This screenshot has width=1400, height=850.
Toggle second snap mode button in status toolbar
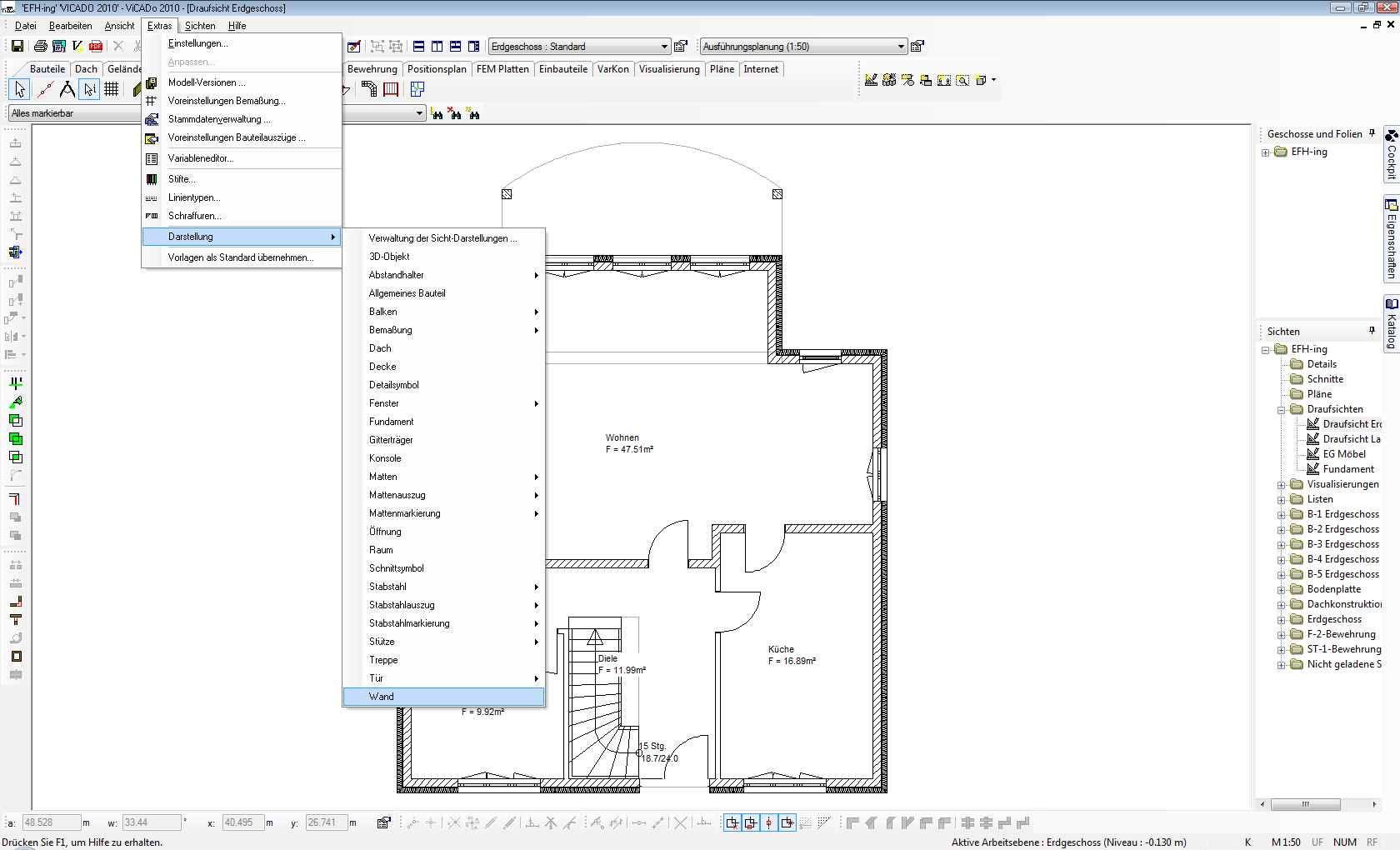point(750,822)
